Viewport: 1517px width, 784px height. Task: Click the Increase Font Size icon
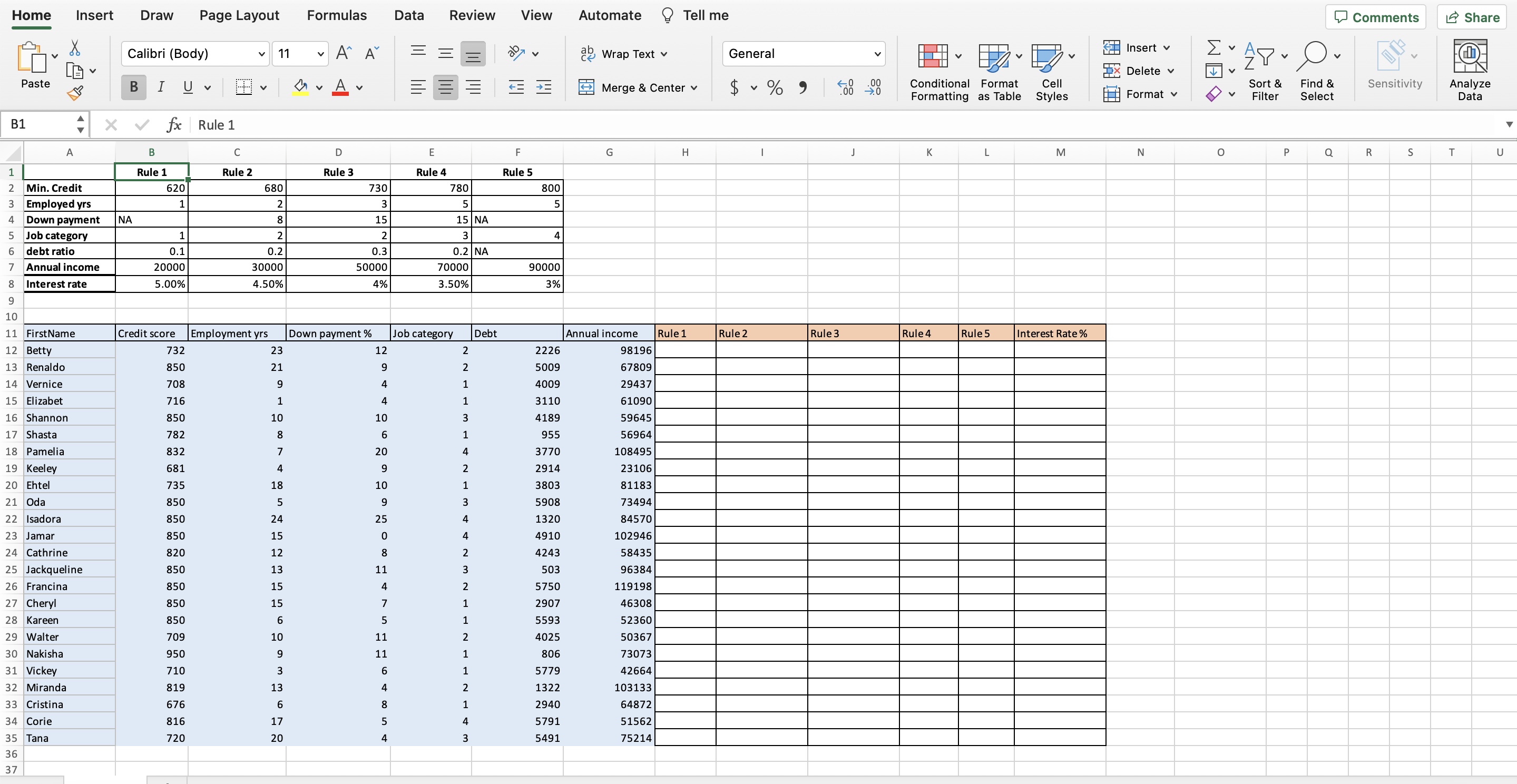344,54
